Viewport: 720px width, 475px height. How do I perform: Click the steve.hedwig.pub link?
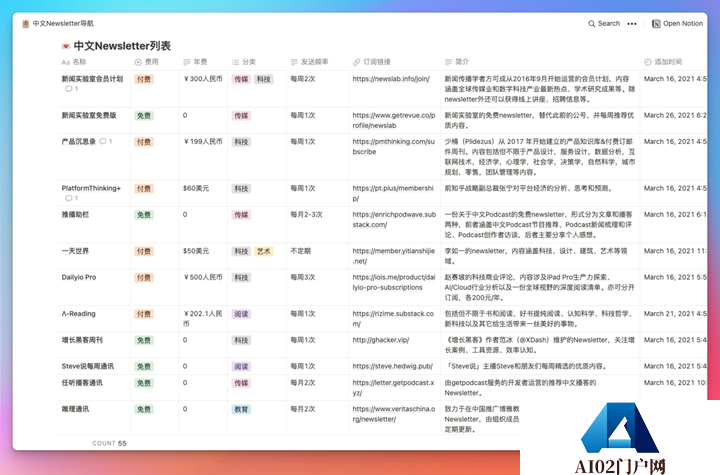[x=393, y=366]
